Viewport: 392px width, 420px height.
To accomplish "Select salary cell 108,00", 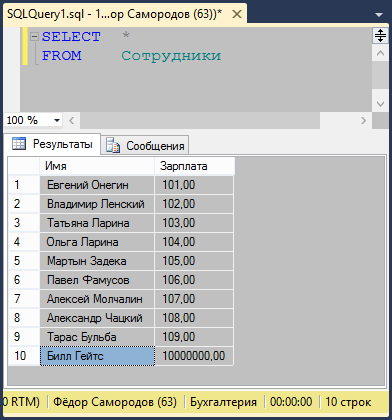I will click(194, 318).
